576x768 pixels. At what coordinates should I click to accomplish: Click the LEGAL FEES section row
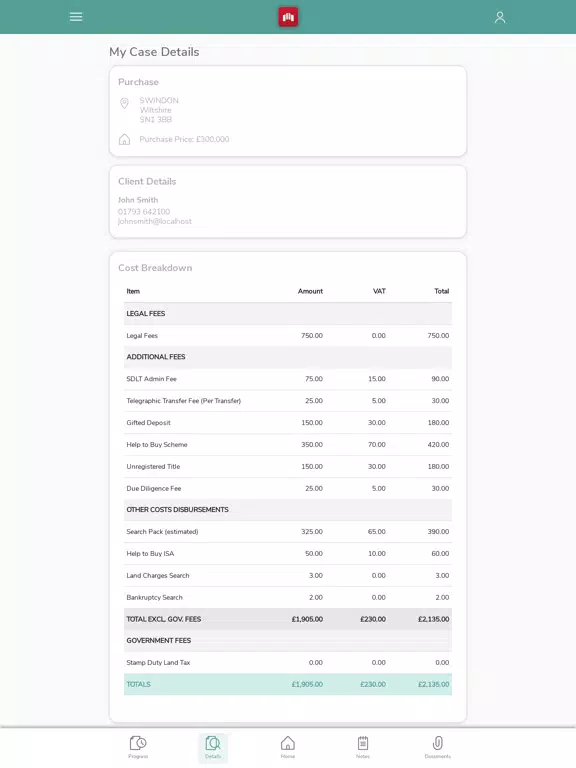pyautogui.click(x=288, y=313)
